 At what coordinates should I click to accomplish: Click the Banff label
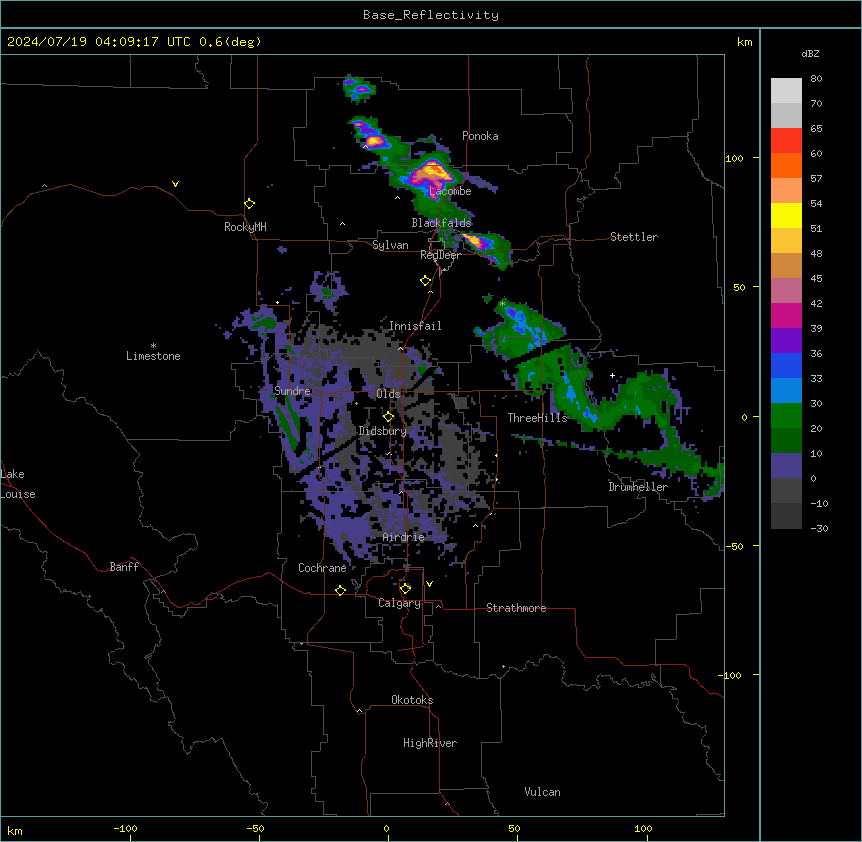point(124,567)
